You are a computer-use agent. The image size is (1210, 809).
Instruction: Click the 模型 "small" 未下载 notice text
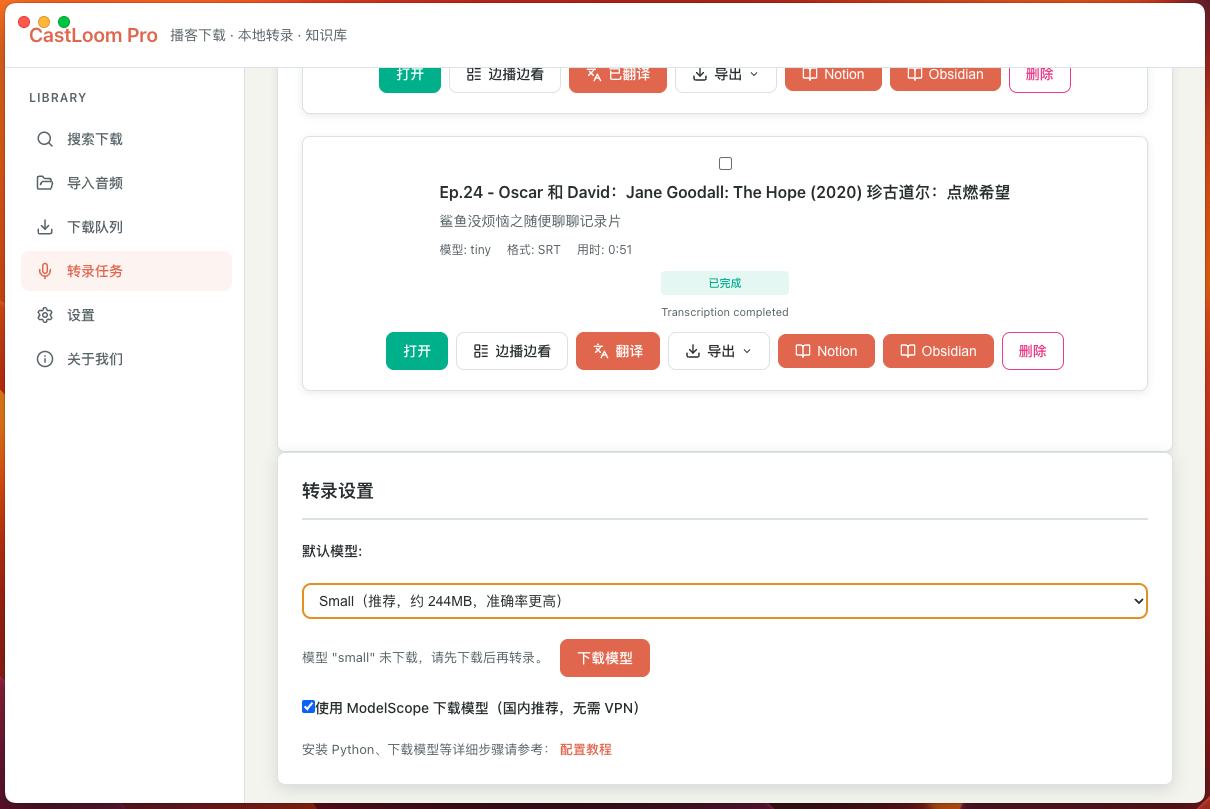point(425,658)
